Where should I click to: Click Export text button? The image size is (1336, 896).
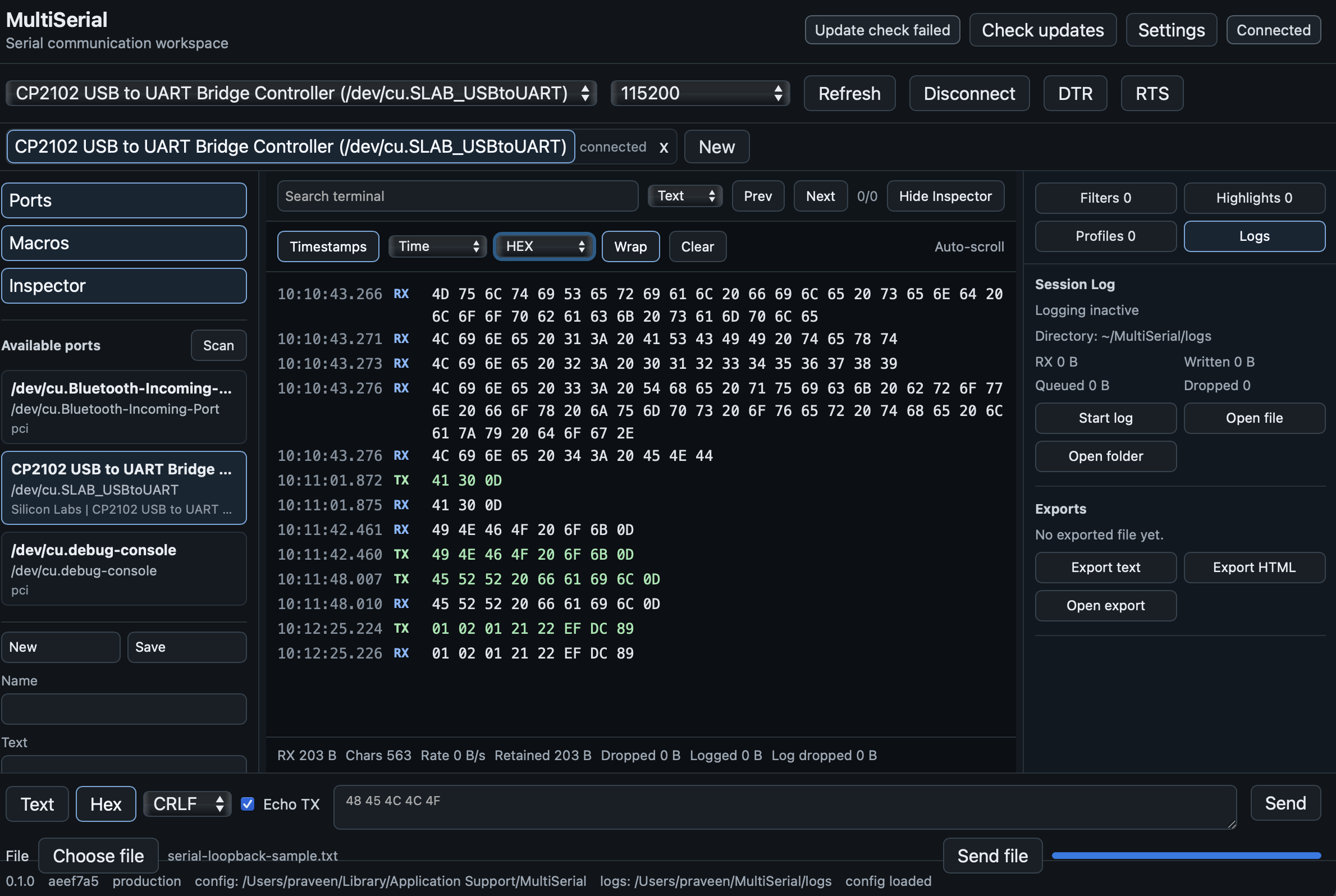pyautogui.click(x=1105, y=567)
